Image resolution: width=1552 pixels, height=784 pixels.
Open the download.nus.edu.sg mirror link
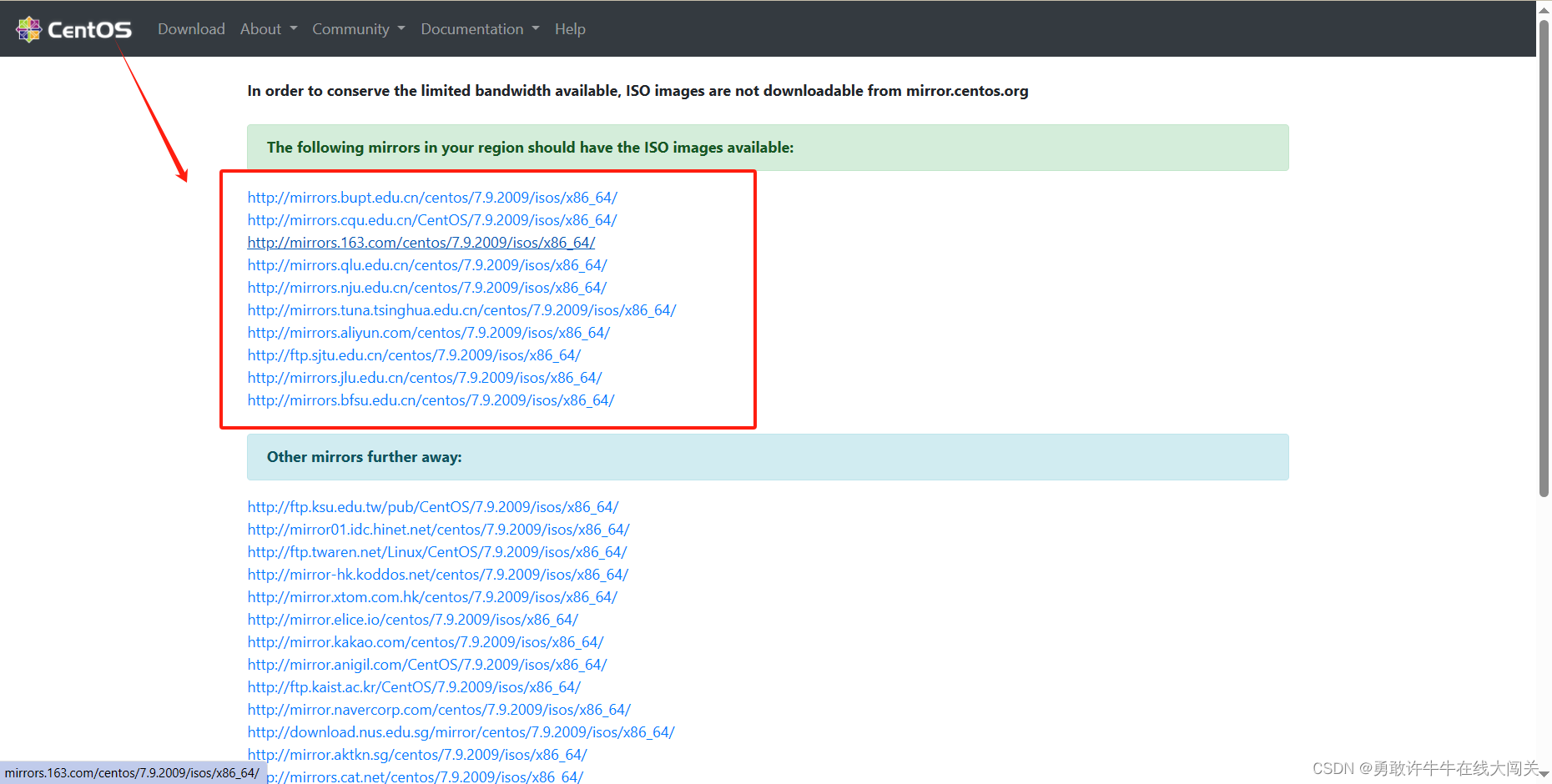[x=461, y=732]
